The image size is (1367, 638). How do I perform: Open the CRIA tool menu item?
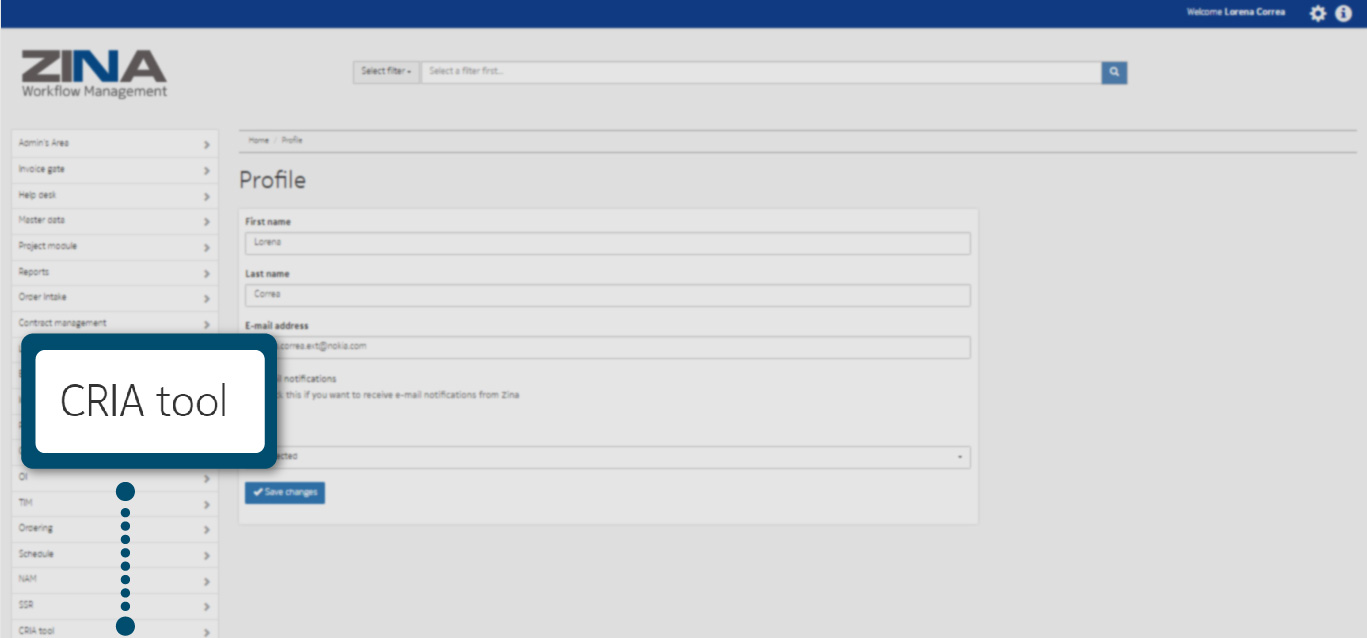click(38, 631)
